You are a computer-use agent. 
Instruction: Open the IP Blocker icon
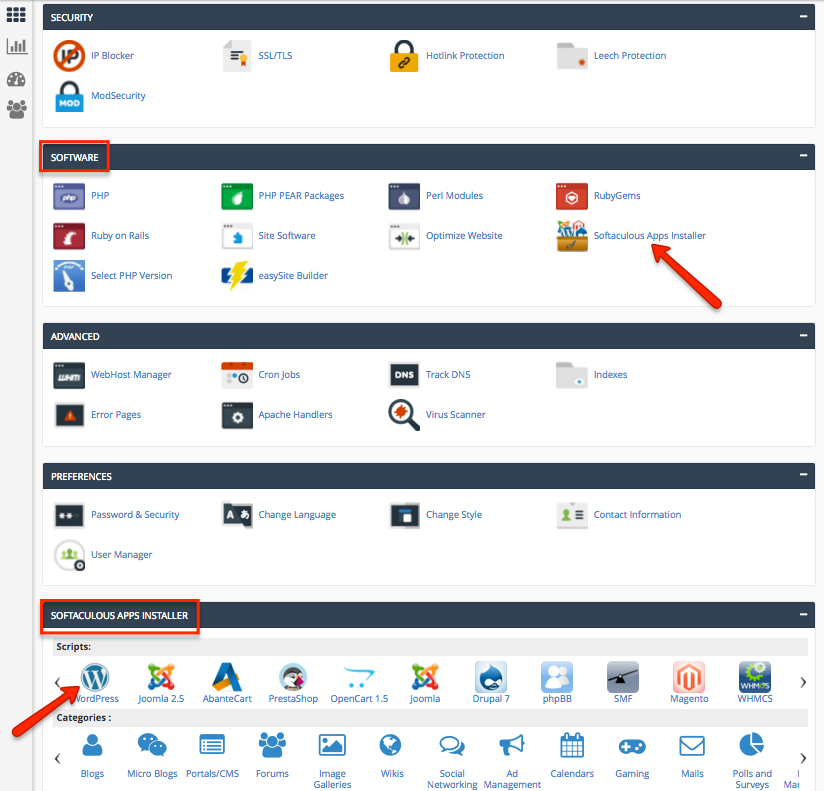tap(69, 56)
